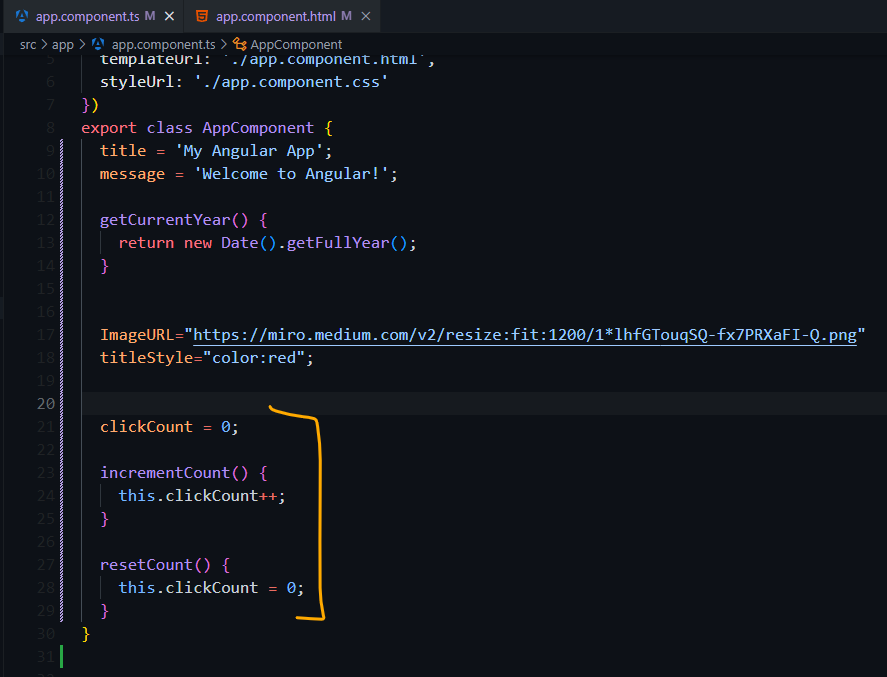This screenshot has width=887, height=677.
Task: Click the 'styleUrl' property on line 6
Action: point(137,82)
